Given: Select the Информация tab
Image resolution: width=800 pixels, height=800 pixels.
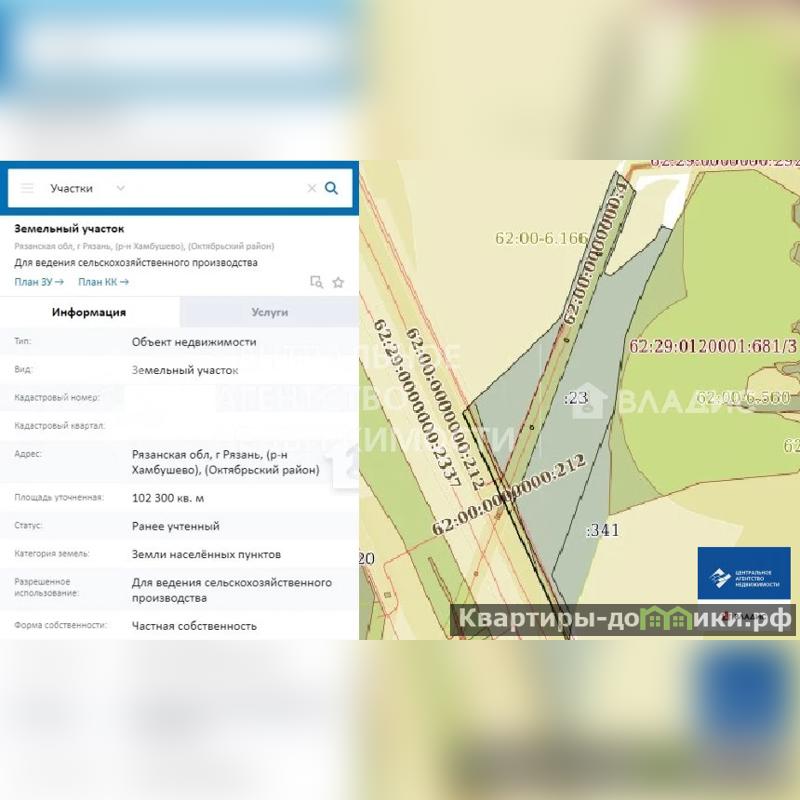Looking at the screenshot, I should click(89, 312).
